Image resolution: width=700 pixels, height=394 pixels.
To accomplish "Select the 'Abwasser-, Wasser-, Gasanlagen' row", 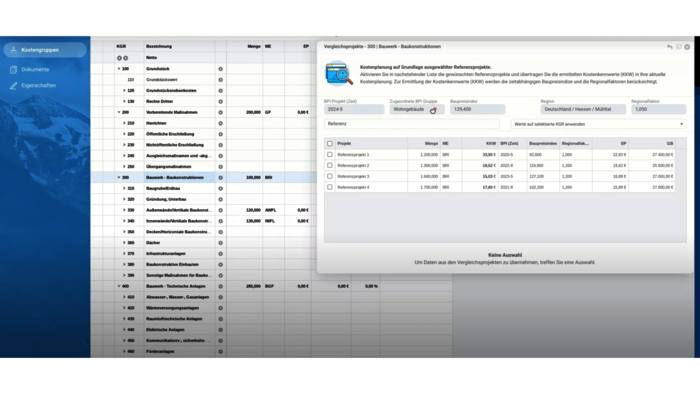I will pos(178,297).
